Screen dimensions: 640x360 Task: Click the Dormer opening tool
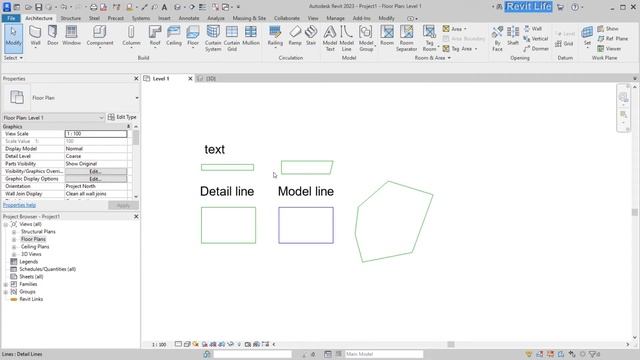point(536,49)
